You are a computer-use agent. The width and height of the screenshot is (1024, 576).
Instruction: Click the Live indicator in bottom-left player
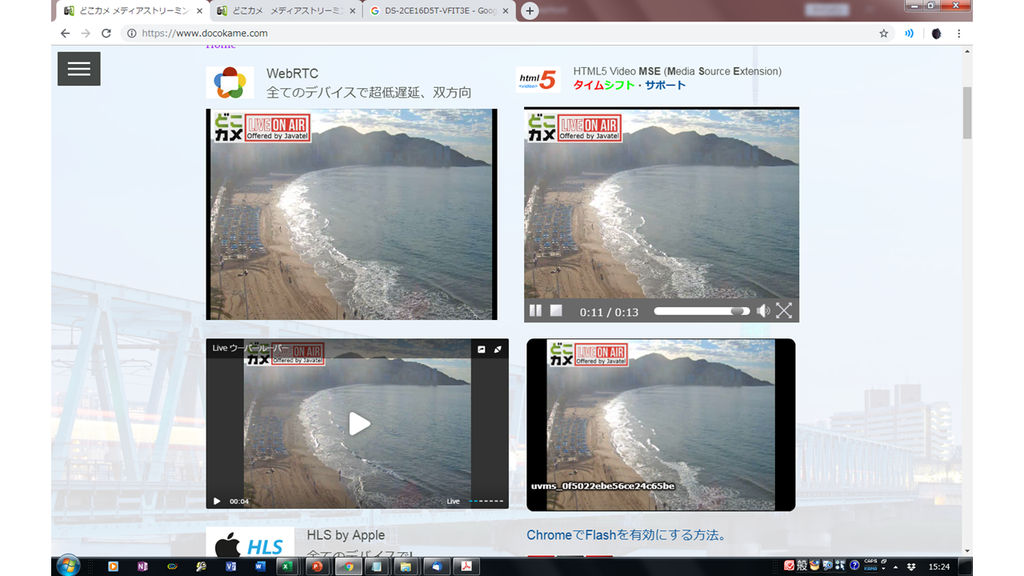click(453, 502)
